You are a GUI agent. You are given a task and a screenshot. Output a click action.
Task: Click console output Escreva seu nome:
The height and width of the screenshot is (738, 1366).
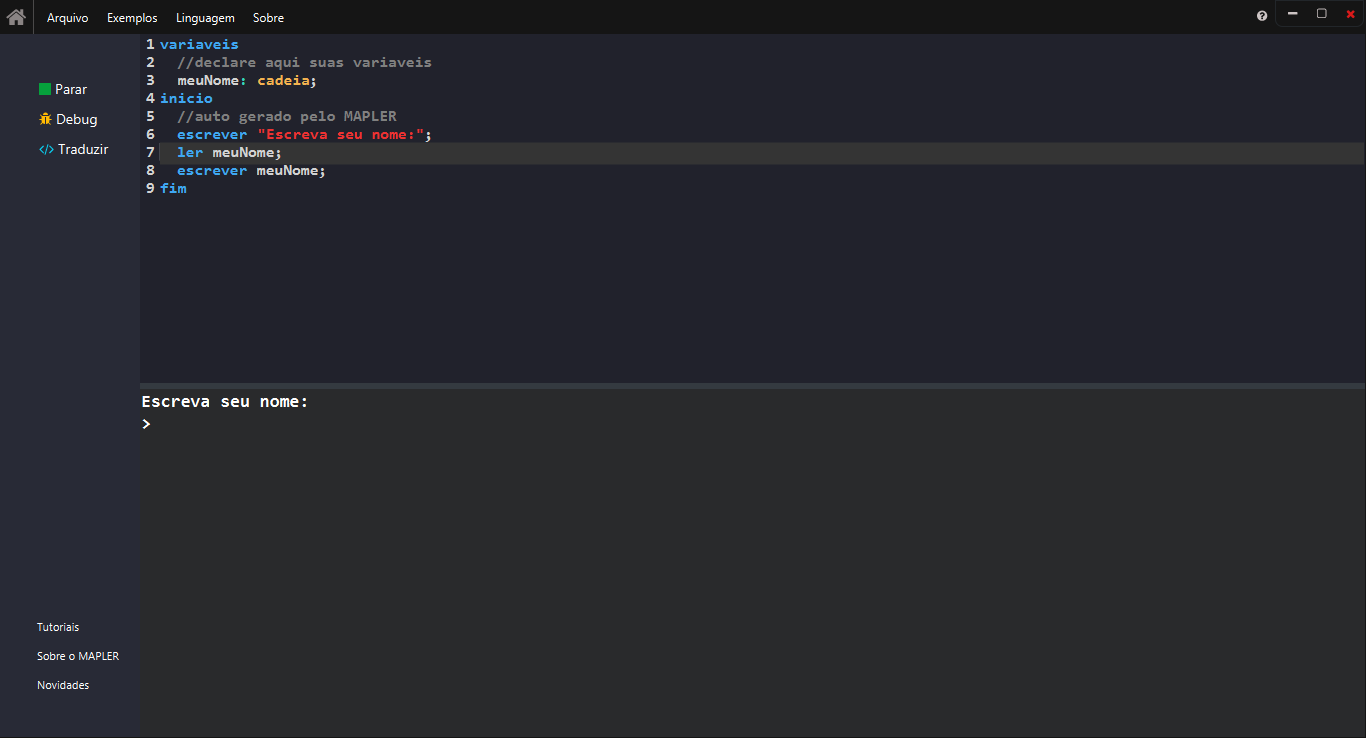pyautogui.click(x=226, y=401)
